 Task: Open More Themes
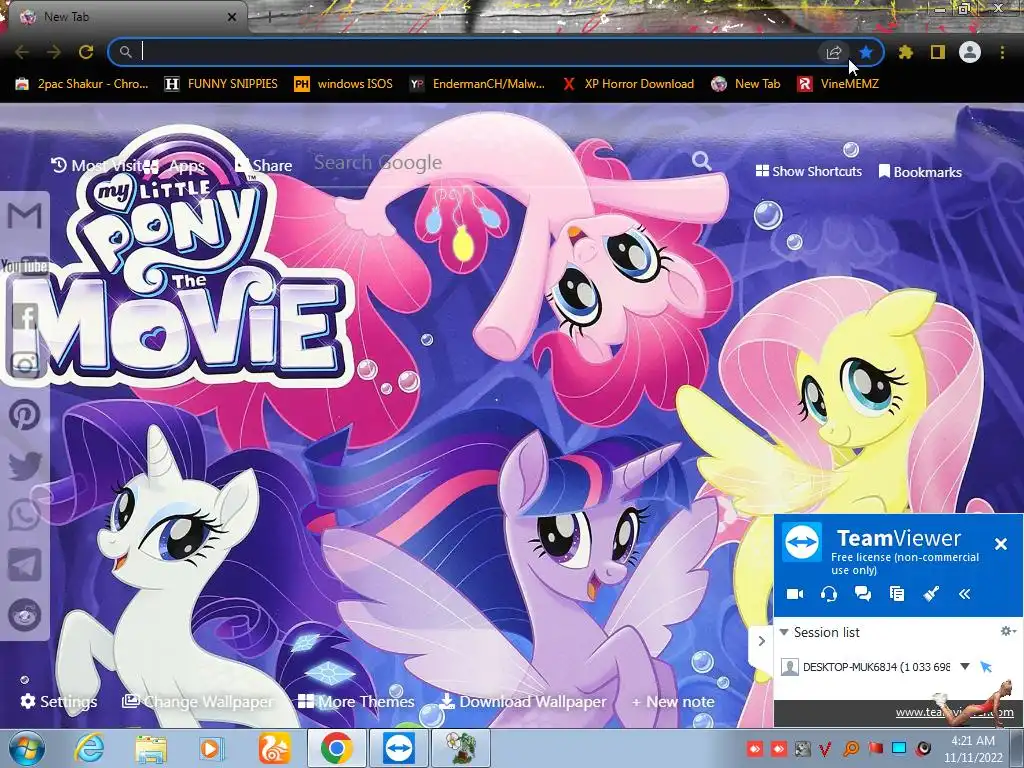point(356,701)
